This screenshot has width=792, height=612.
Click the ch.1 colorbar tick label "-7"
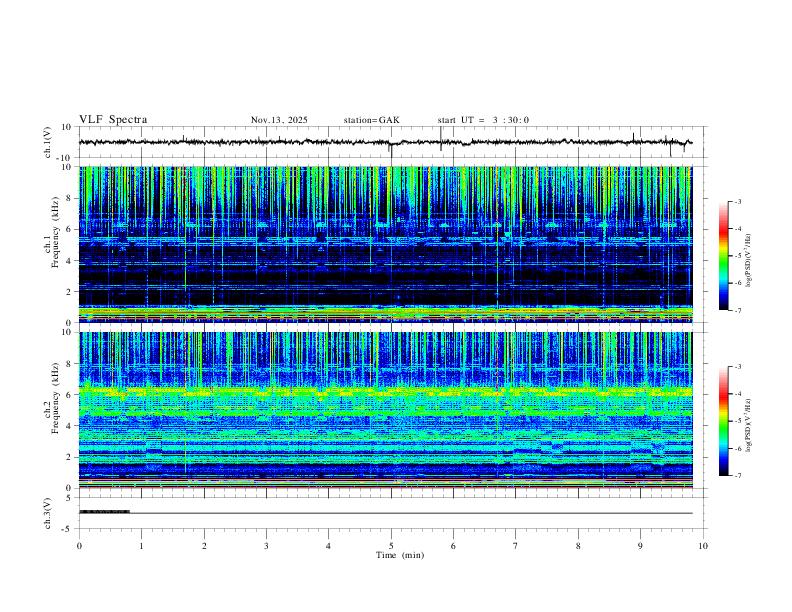[x=738, y=310]
